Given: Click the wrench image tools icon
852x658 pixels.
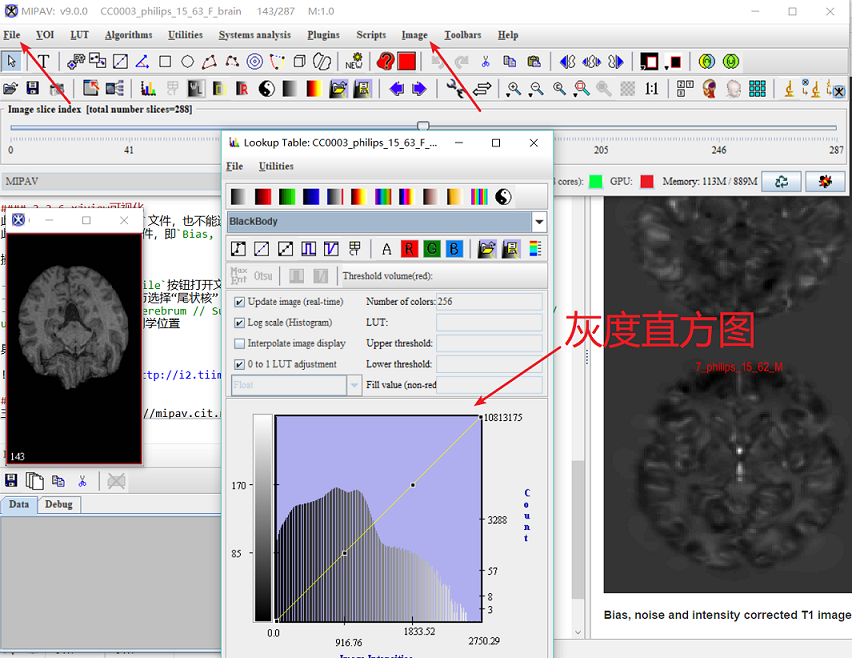Looking at the screenshot, I should (454, 89).
